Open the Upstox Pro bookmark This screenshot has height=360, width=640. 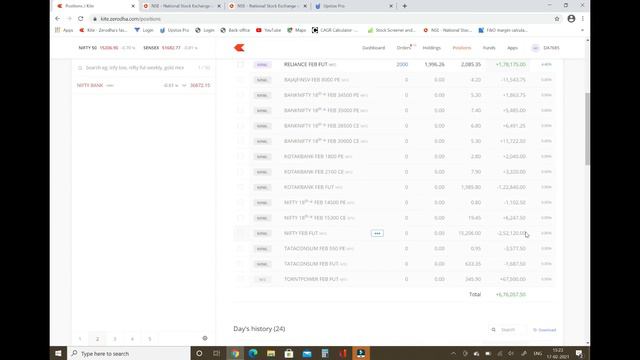click(x=174, y=30)
